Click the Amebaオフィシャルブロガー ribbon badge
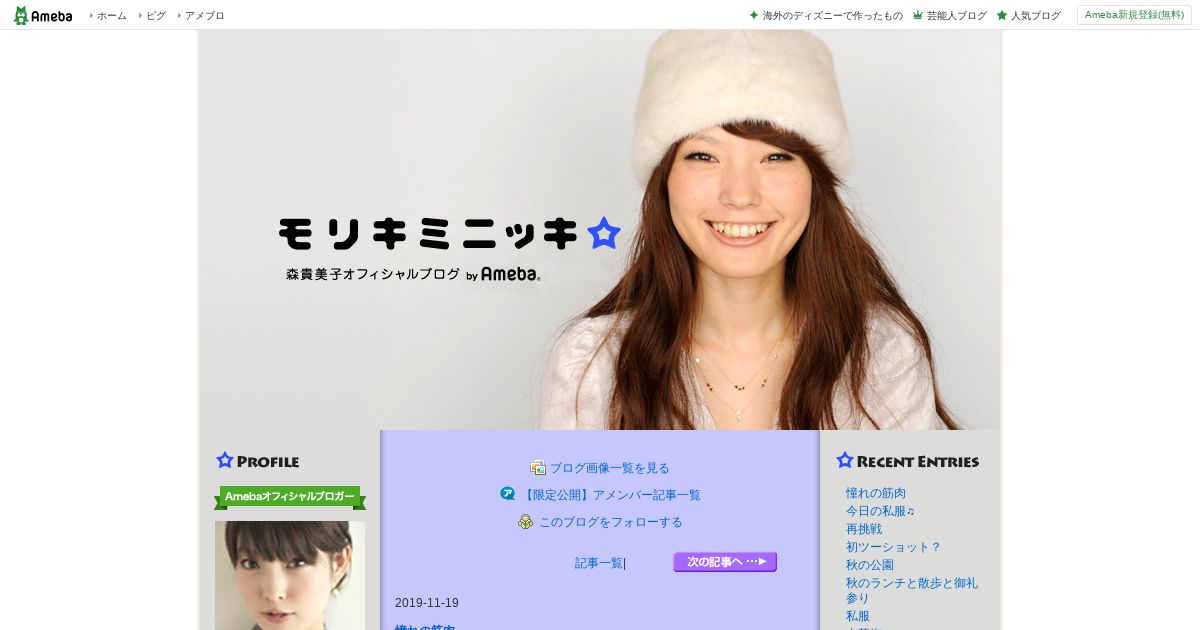This screenshot has width=1200, height=630. point(290,497)
